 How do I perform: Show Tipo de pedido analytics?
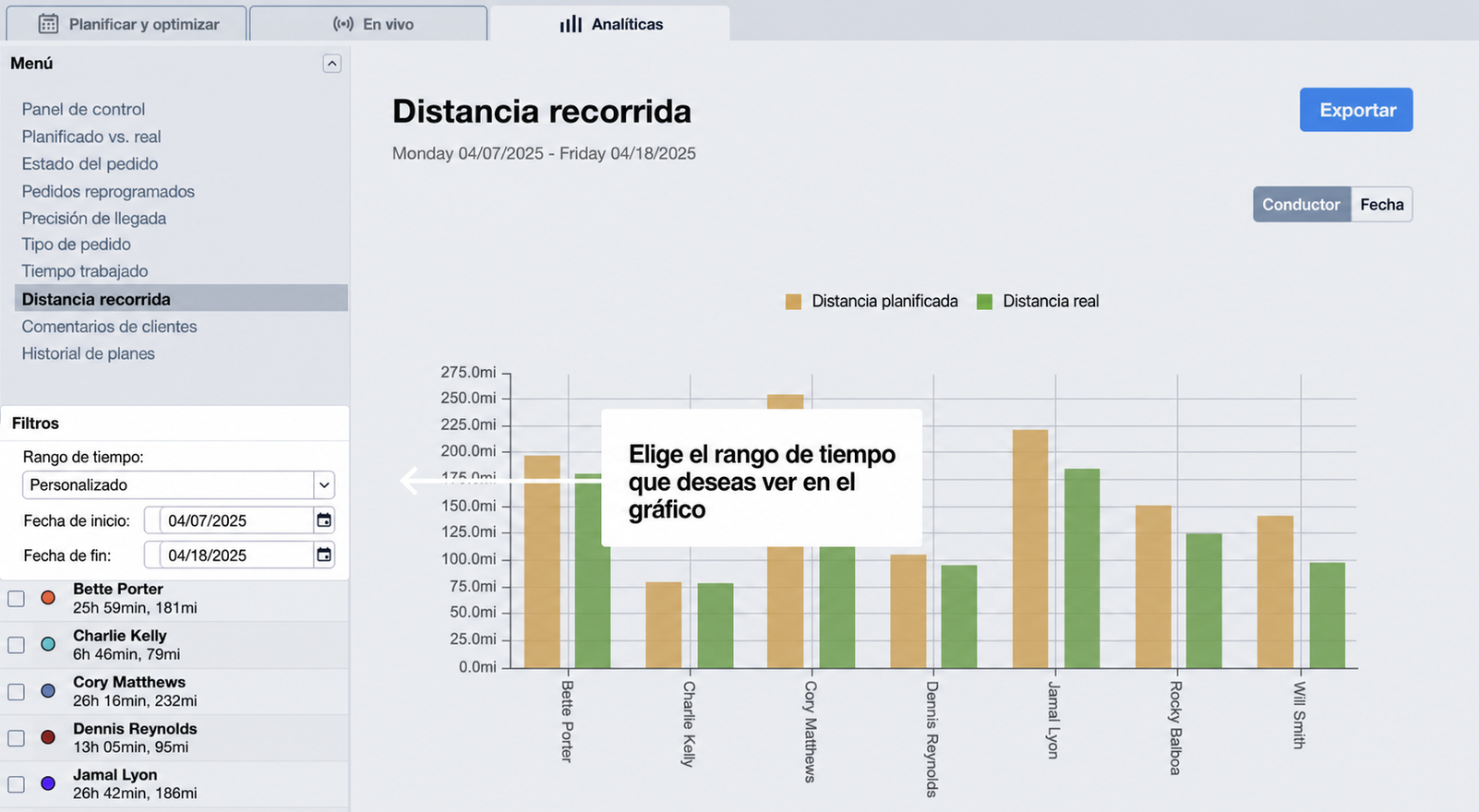pos(77,245)
